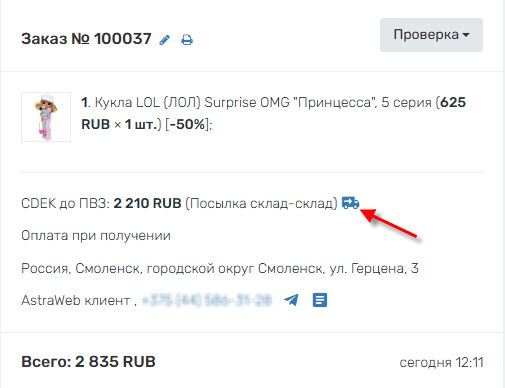
Task: Click the timestamp сегодня 12:11
Action: [x=441, y=362]
